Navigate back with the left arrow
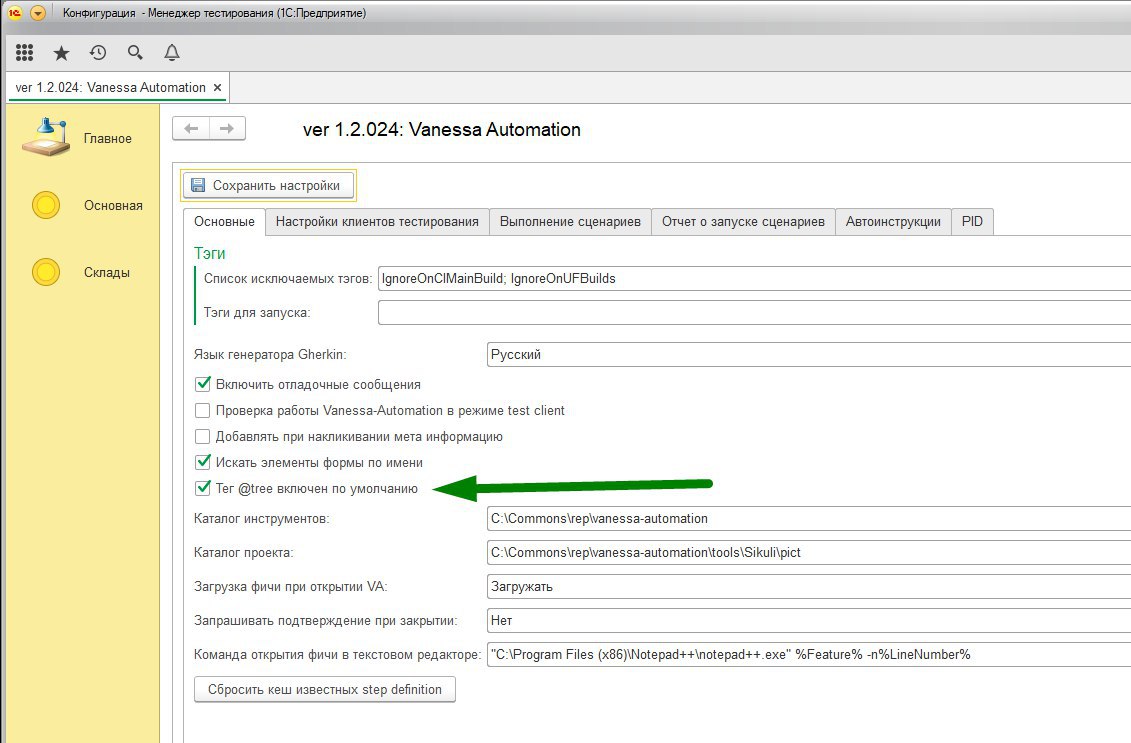The image size is (1131, 743). 191,128
